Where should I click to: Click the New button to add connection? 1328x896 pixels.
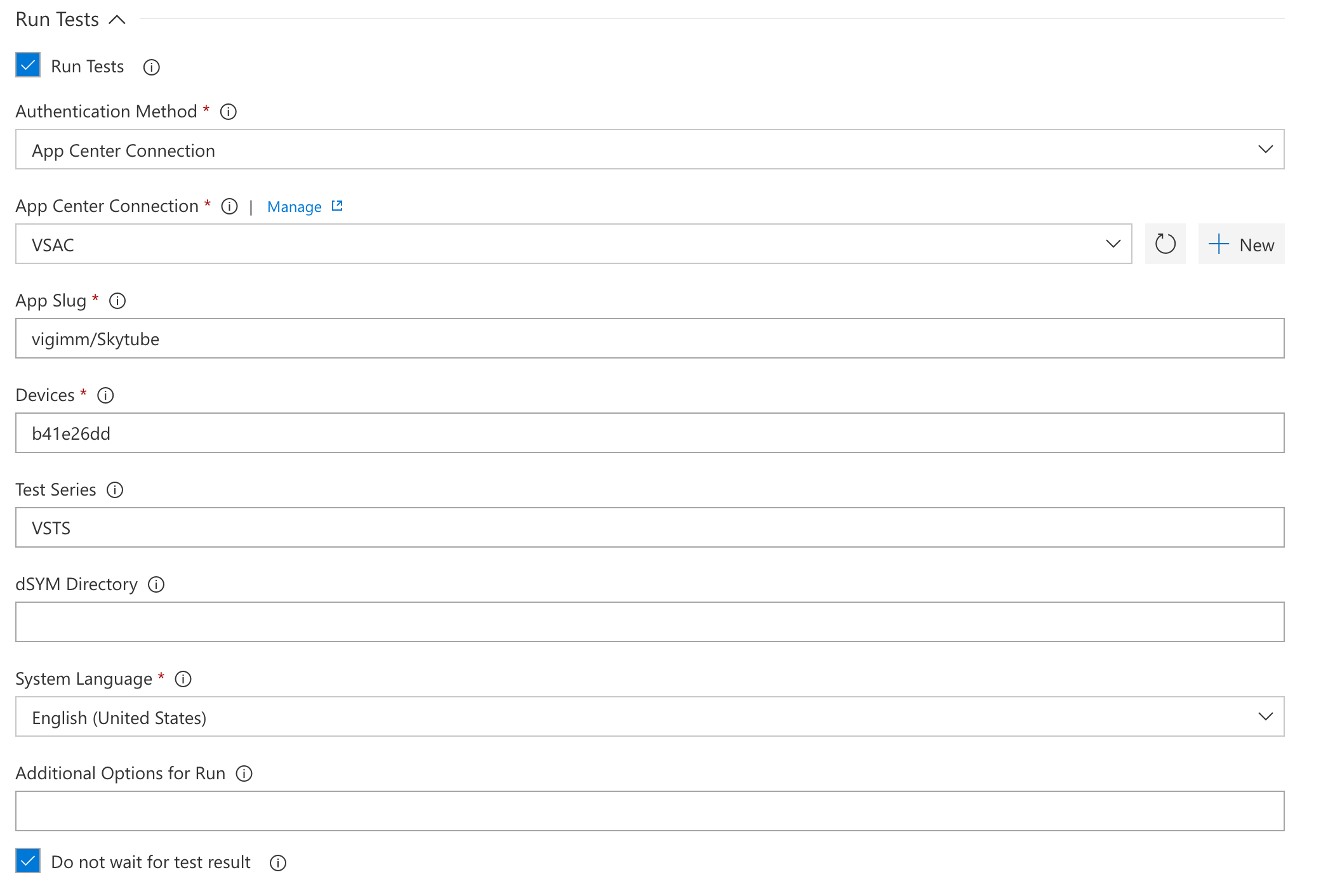pyautogui.click(x=1241, y=244)
